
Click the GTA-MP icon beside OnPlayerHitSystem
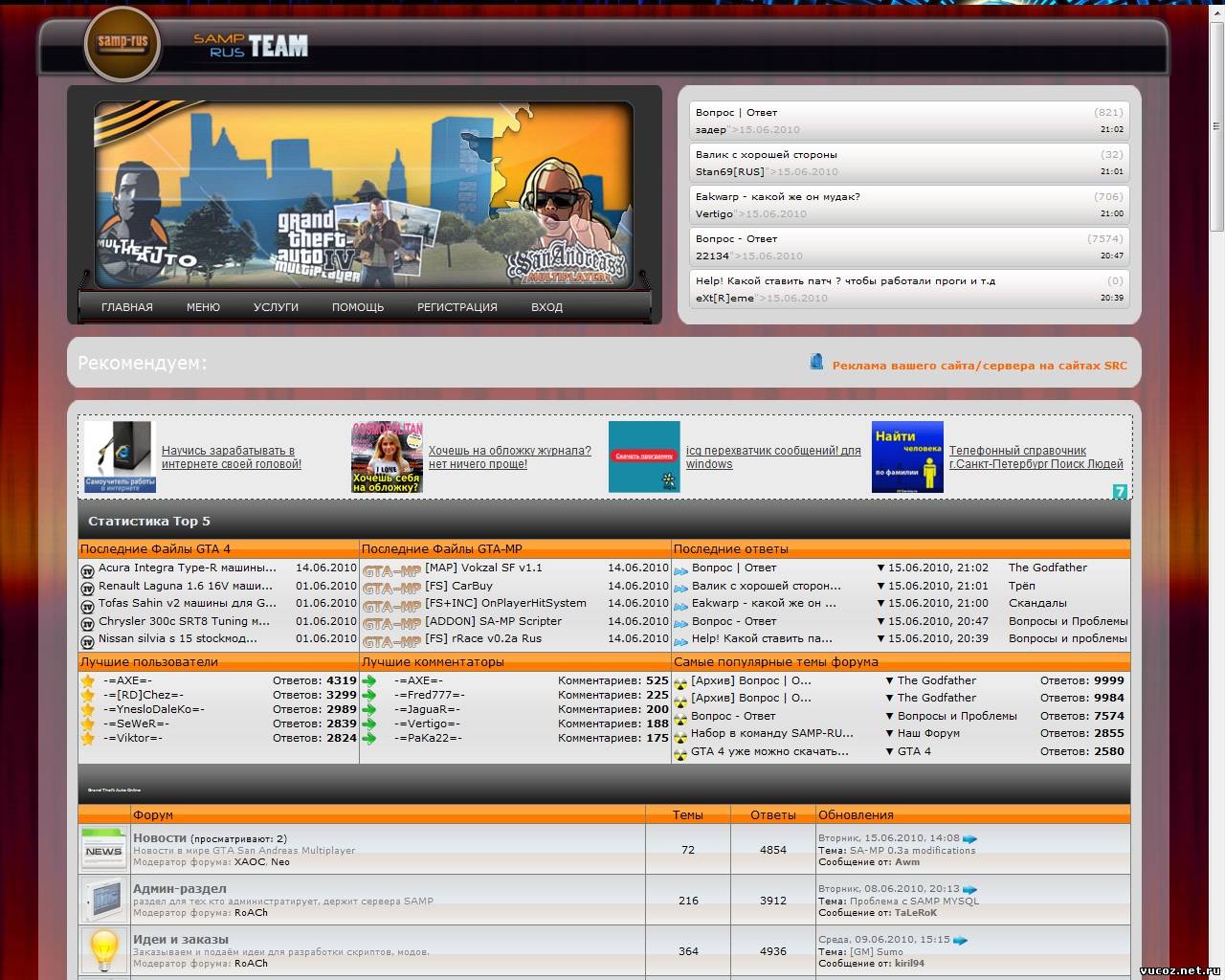point(391,606)
